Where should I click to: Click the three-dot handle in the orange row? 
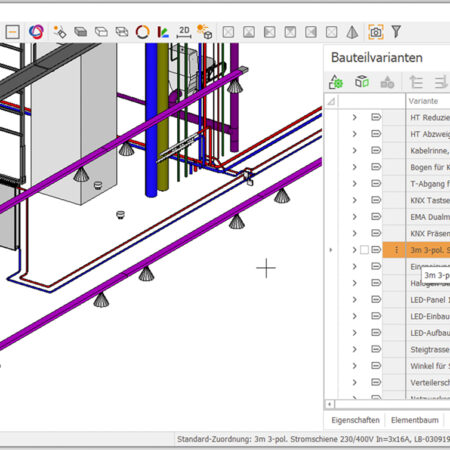click(x=396, y=250)
